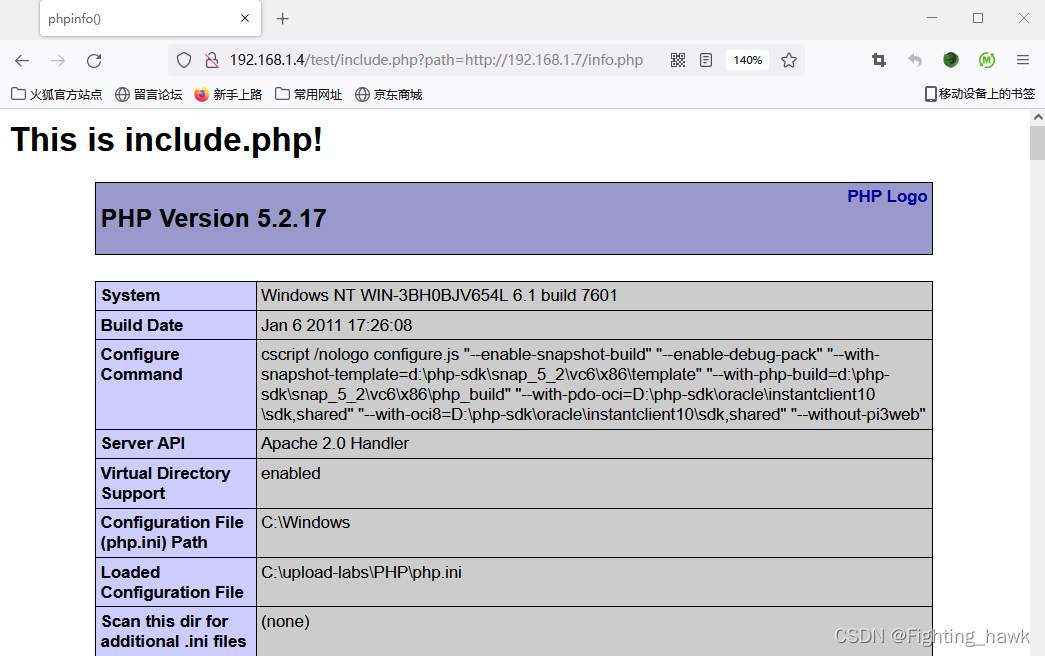Open the 新手上路 bookmark
1045x656 pixels.
click(x=228, y=95)
